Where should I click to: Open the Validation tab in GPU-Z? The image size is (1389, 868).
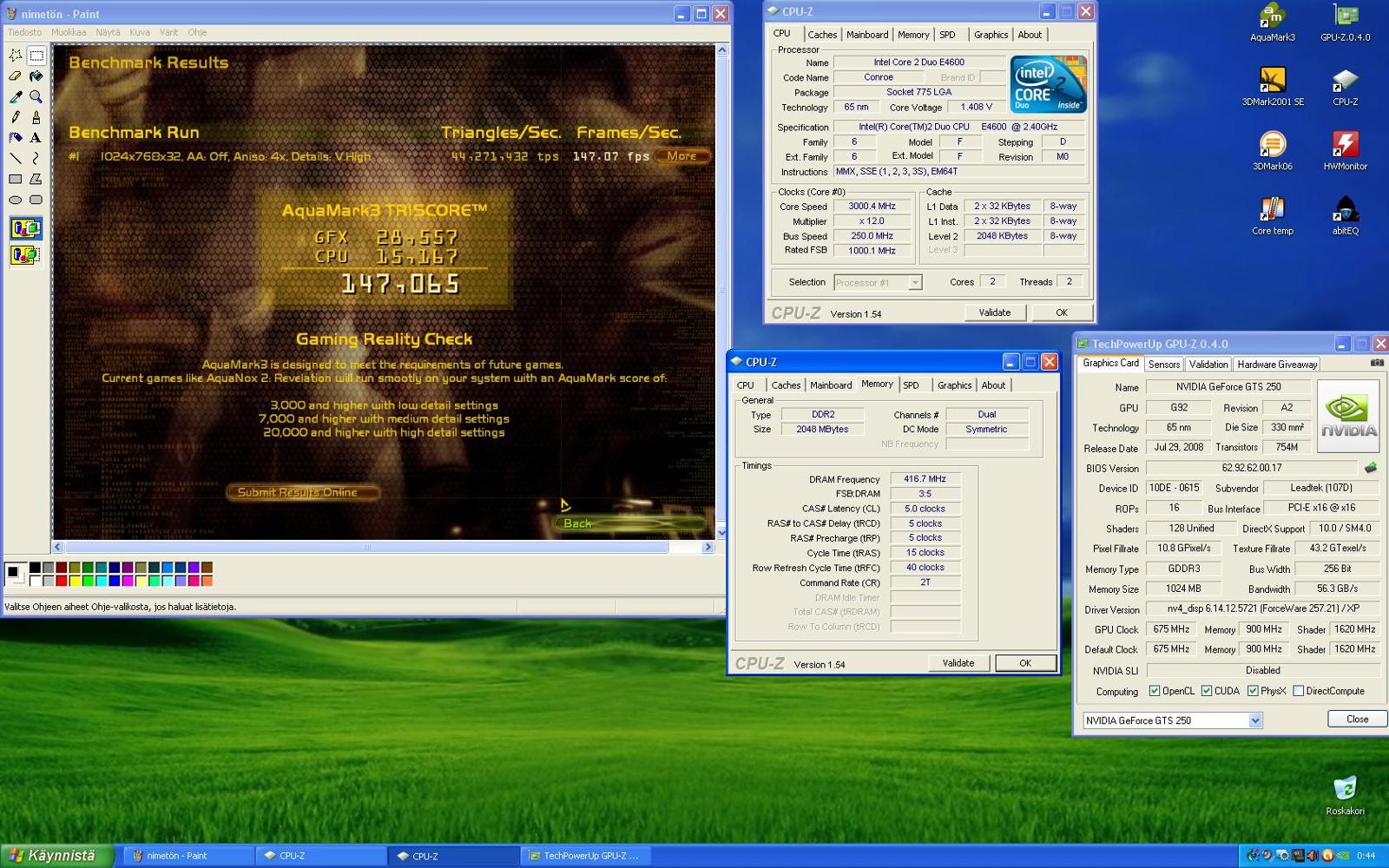pyautogui.click(x=1208, y=365)
